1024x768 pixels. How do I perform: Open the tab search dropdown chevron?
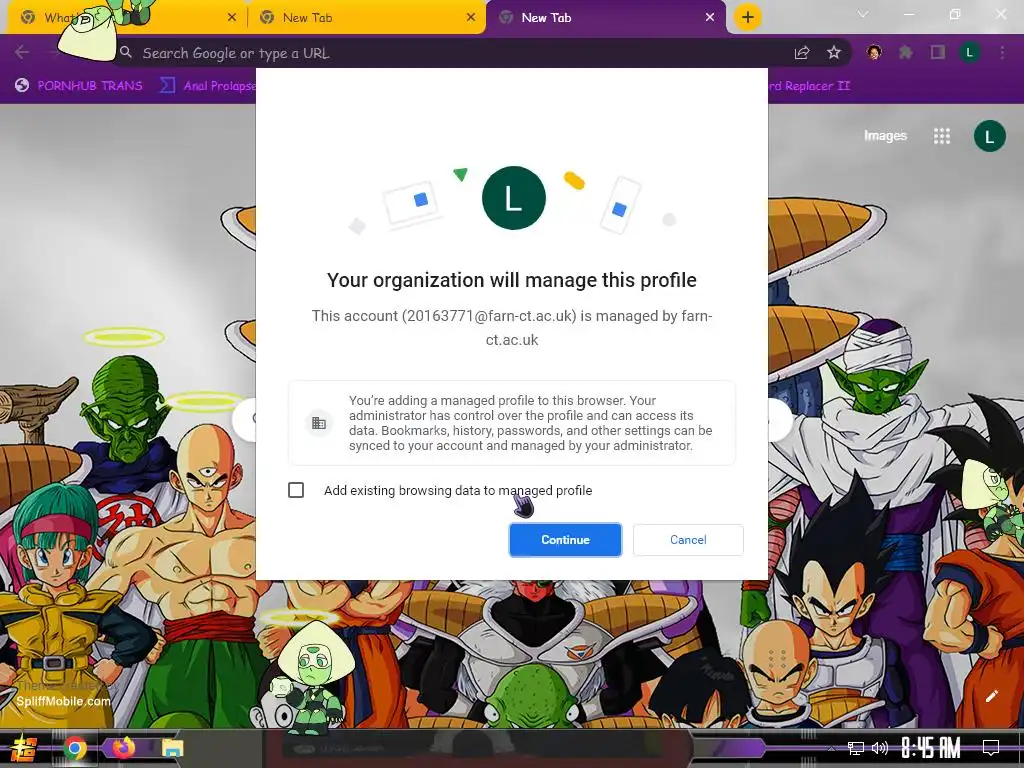(863, 14)
